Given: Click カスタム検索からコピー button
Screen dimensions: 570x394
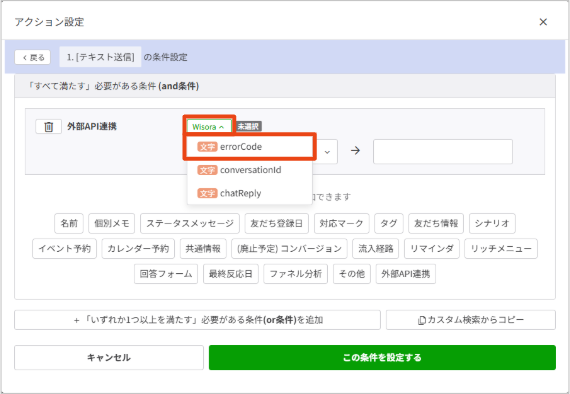Looking at the screenshot, I should tap(471, 320).
